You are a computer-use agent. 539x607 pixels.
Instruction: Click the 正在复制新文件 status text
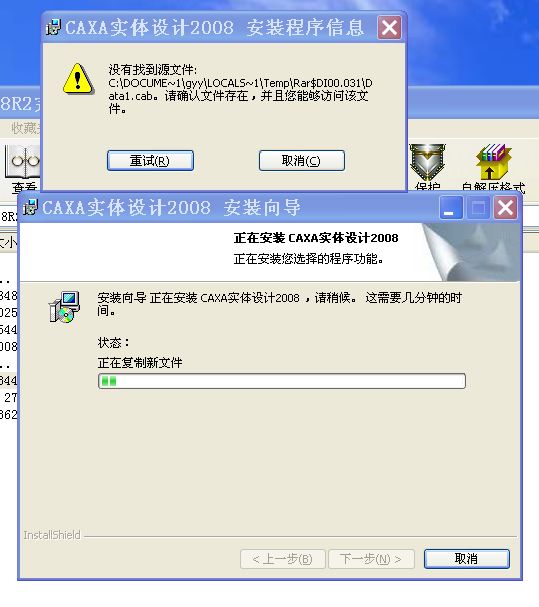click(140, 363)
